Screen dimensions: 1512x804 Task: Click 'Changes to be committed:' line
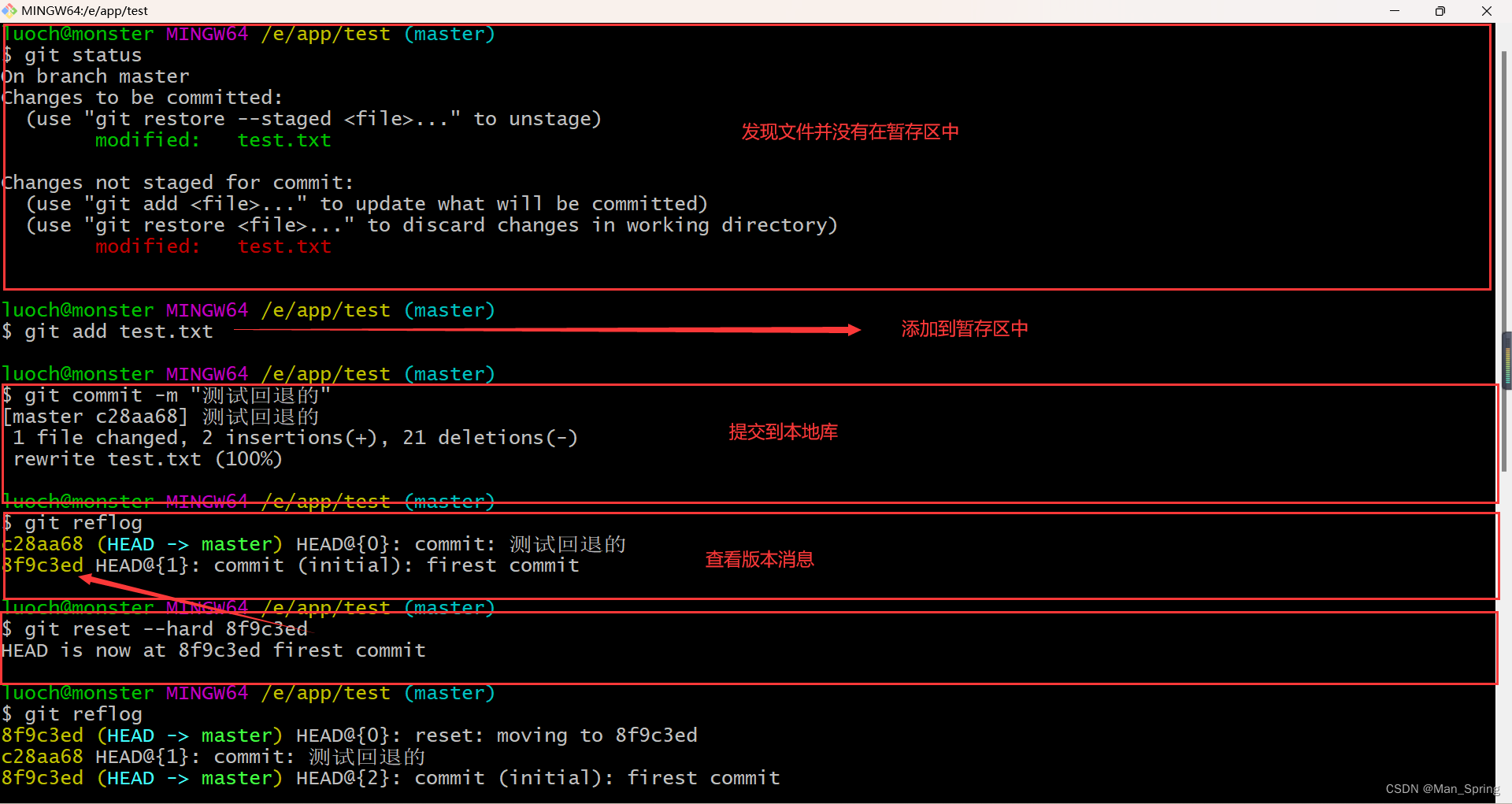142,98
